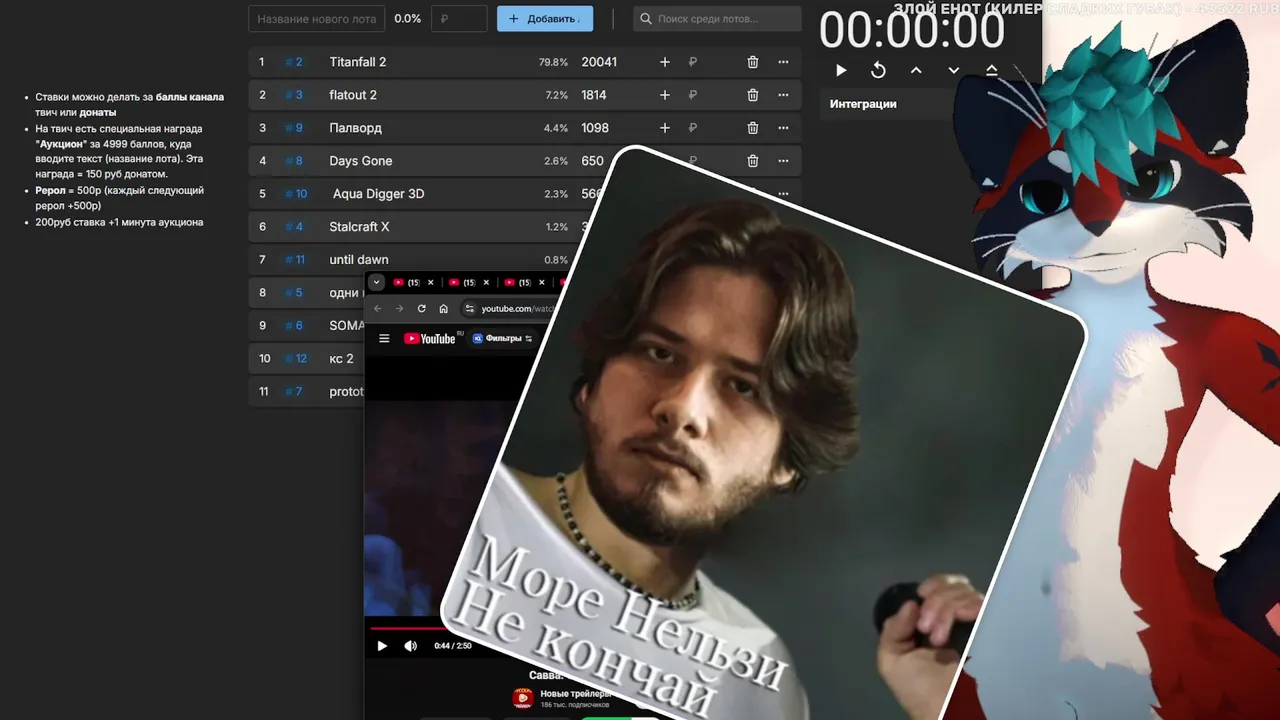
Task: Start the auction timer with play icon
Action: pos(841,70)
